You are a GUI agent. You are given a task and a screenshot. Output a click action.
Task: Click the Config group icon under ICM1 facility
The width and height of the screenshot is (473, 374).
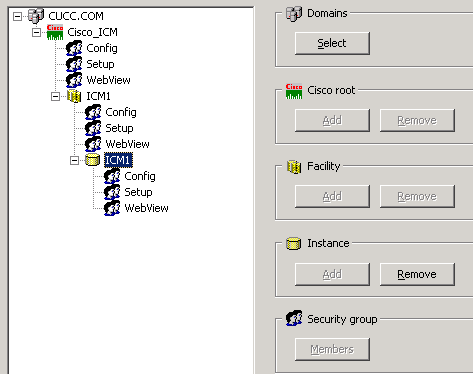click(93, 112)
